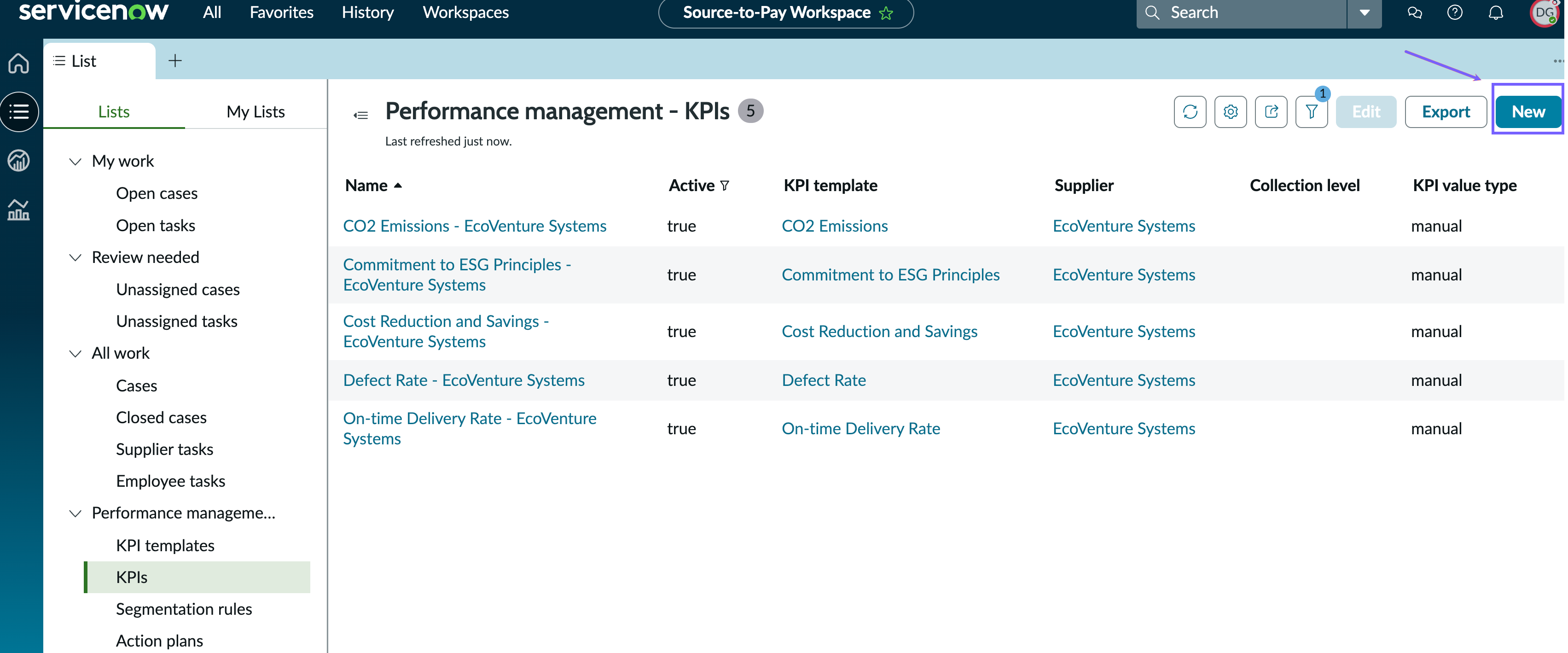The height and width of the screenshot is (653, 1568).
Task: Switch to the Lists tab
Action: (x=114, y=111)
